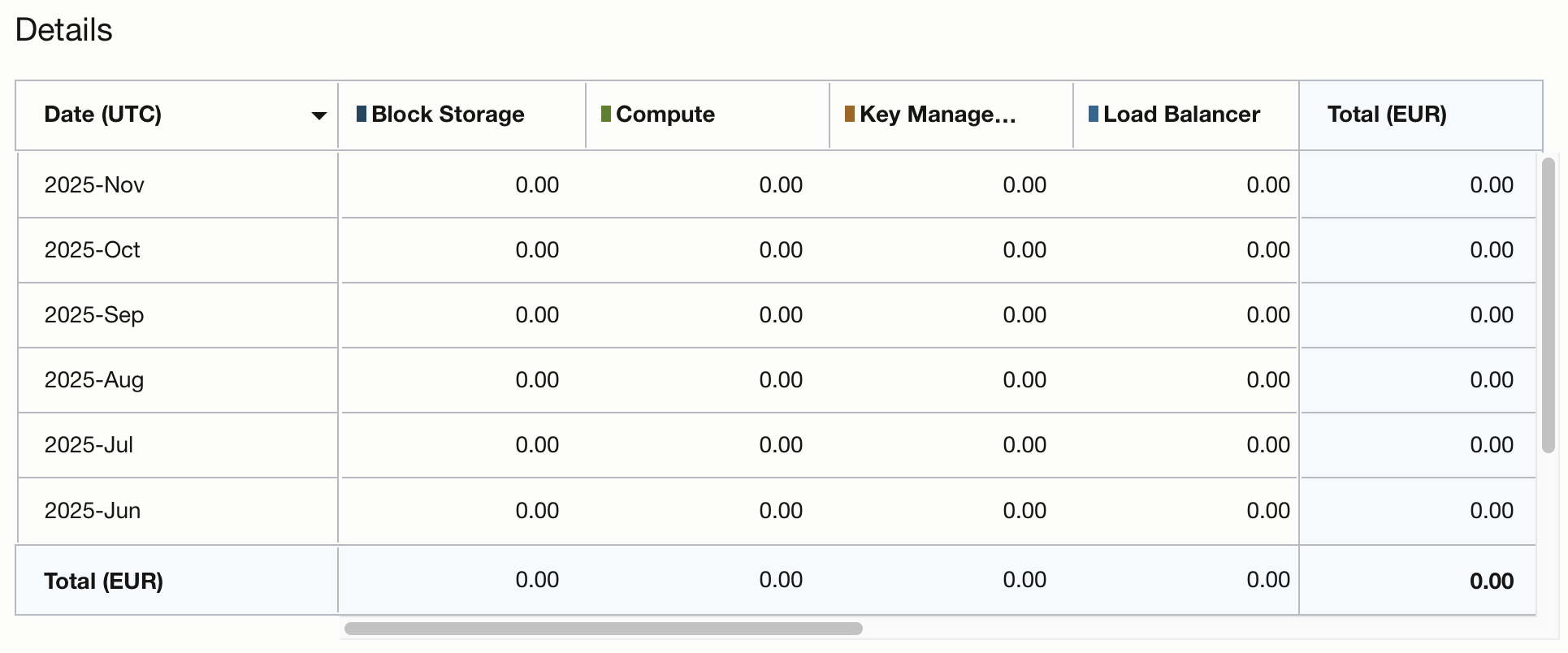Click the 2025-Jun row label
Viewport: 1568px width, 653px height.
(93, 511)
